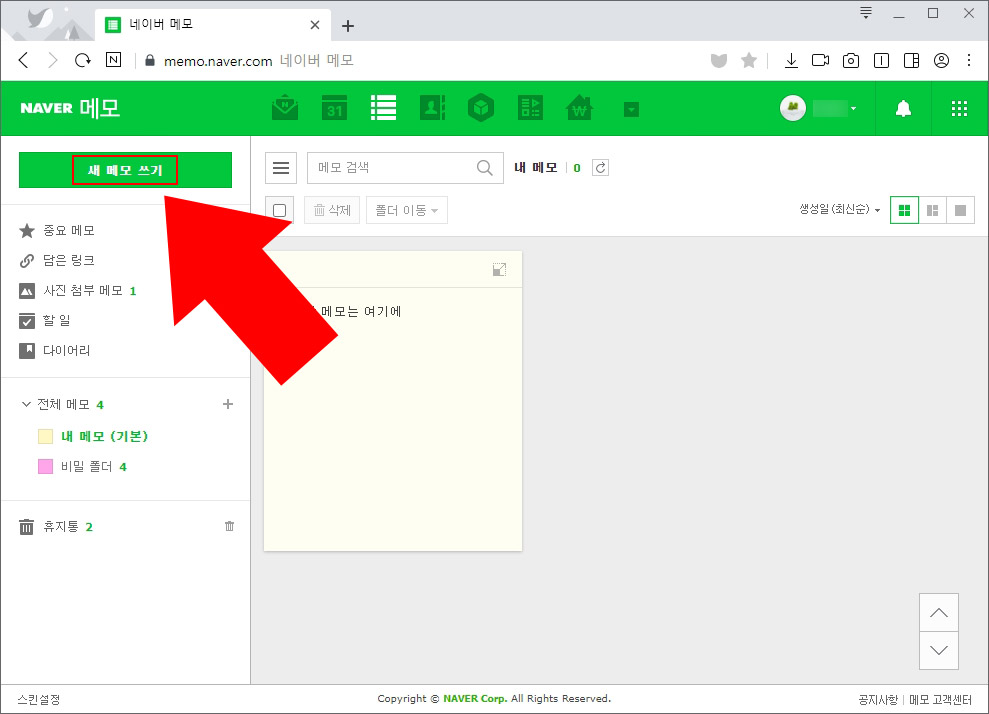Toggle the browser side panel icon
The width and height of the screenshot is (989, 714).
[x=911, y=61]
